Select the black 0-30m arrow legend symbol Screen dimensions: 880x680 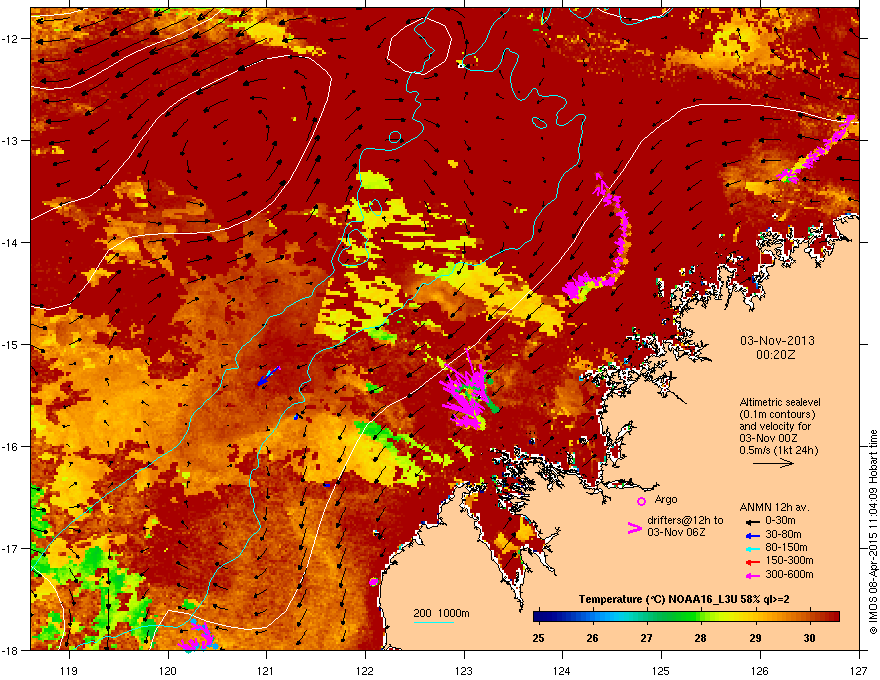point(752,521)
